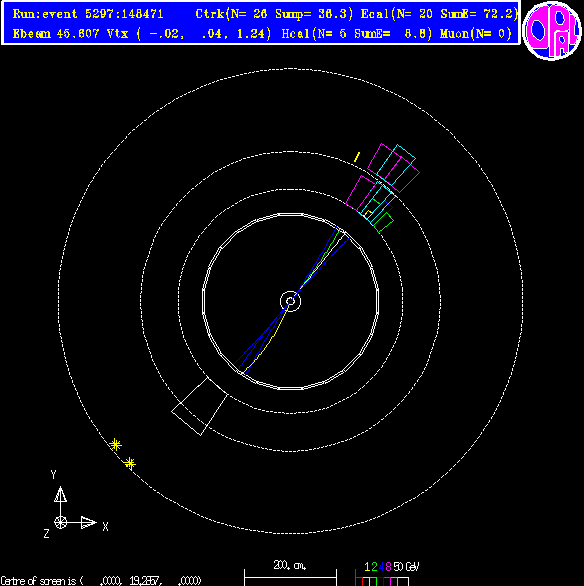
Task: Click the X axis arrowhead
Action: tap(89, 522)
